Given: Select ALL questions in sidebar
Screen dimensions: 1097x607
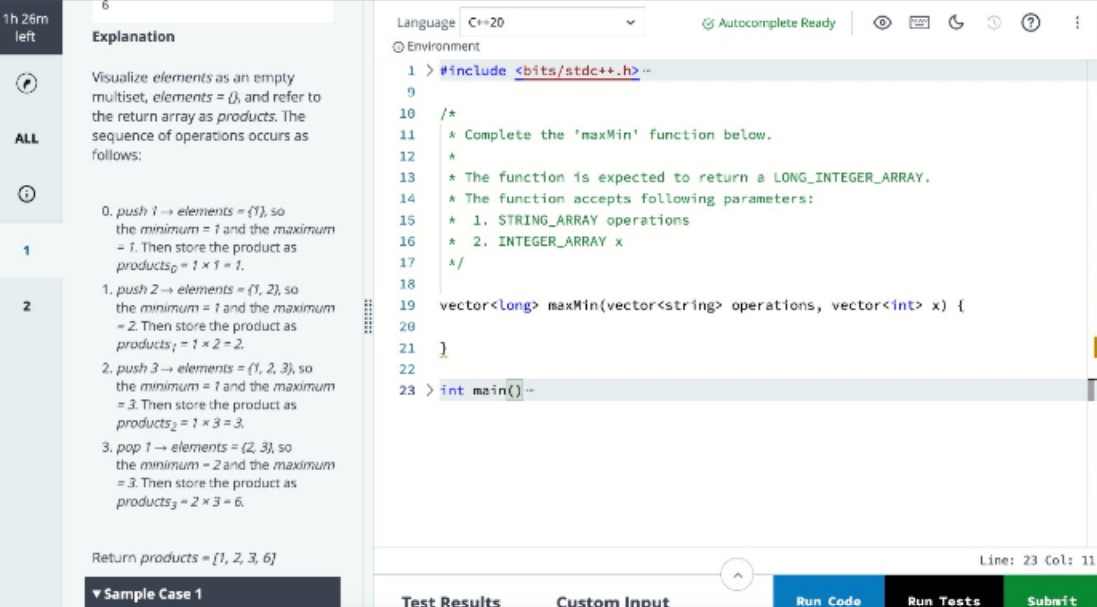Looking at the screenshot, I should pos(27,138).
